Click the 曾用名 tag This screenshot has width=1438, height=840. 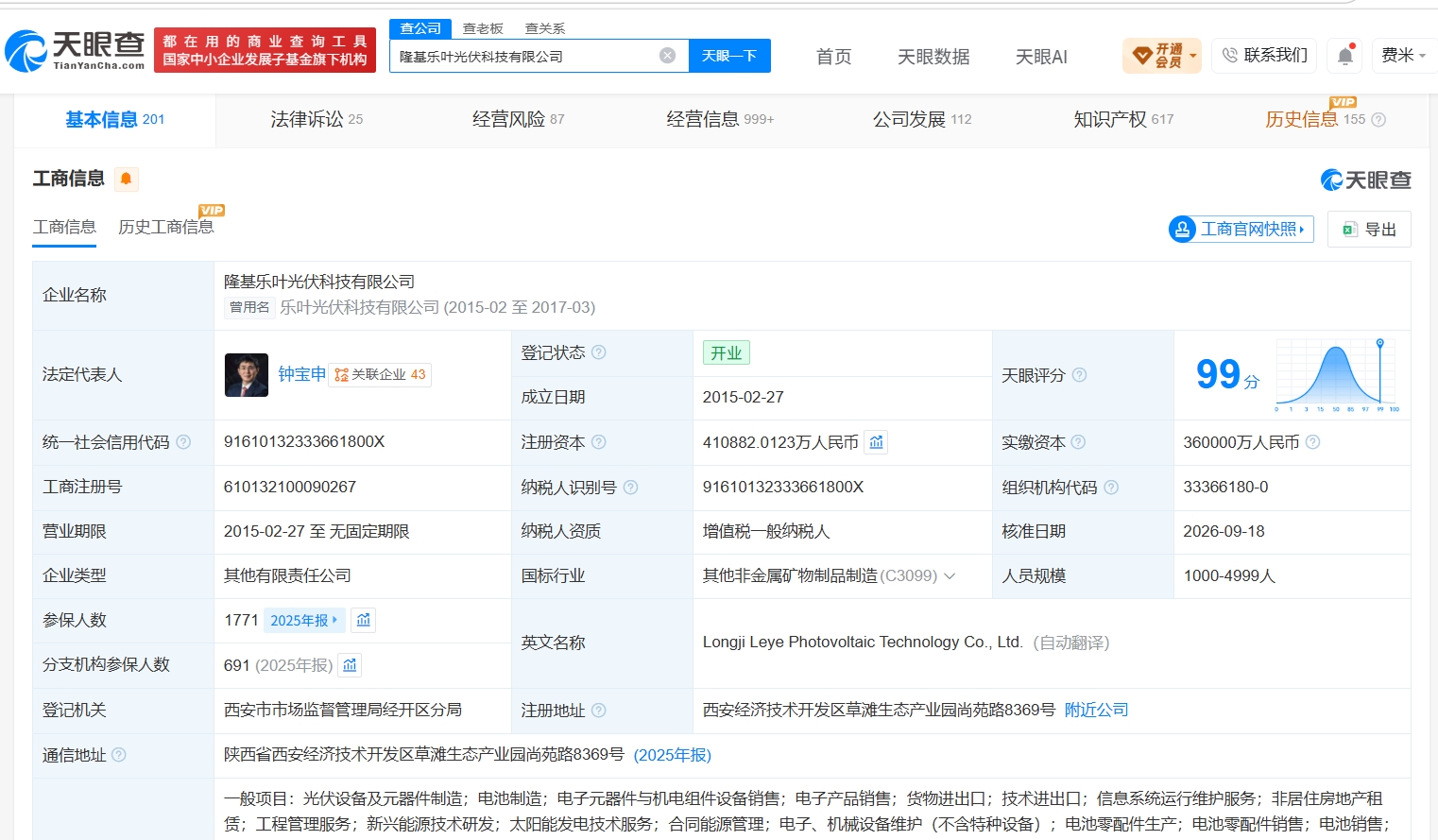(x=249, y=307)
